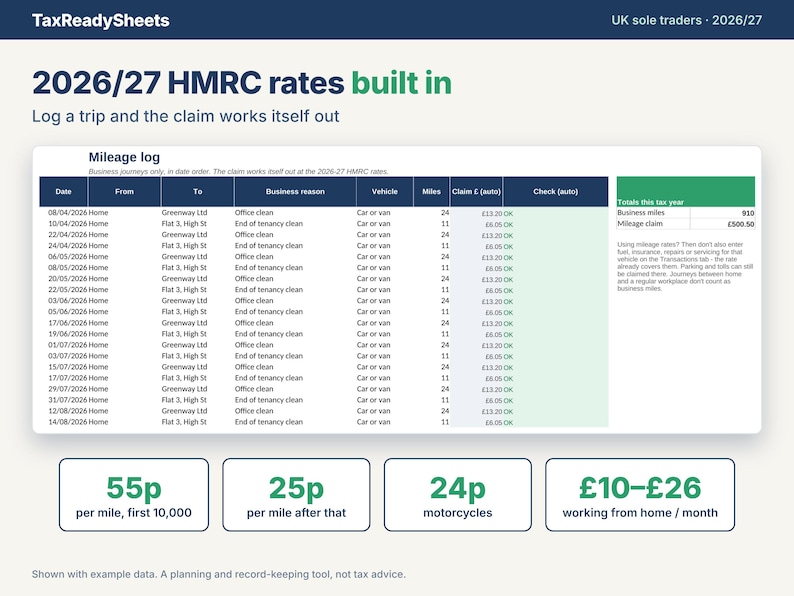Select the 'Claim £ (auto)' column header
The height and width of the screenshot is (596, 794).
pos(476,191)
